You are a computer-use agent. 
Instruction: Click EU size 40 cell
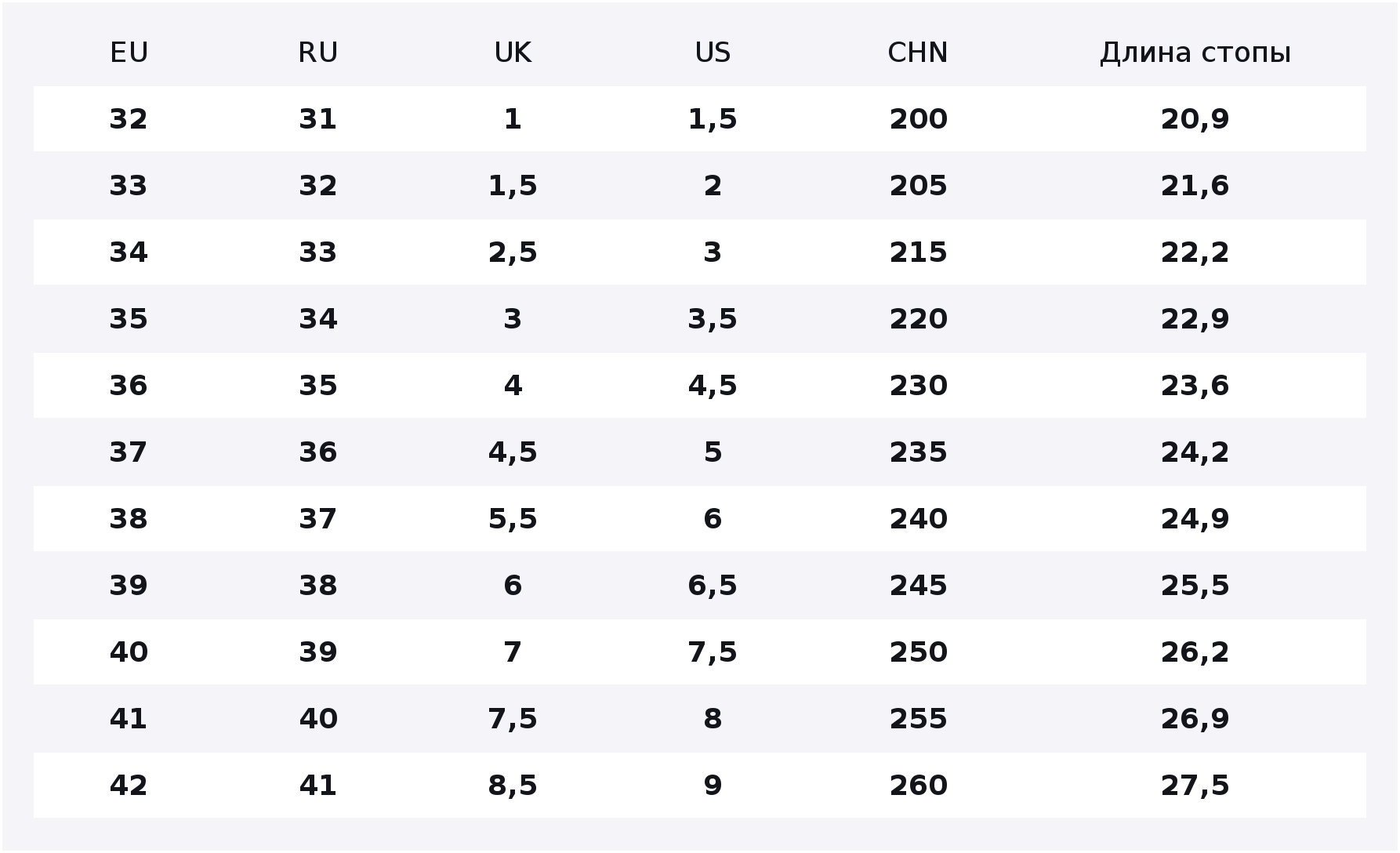point(129,652)
